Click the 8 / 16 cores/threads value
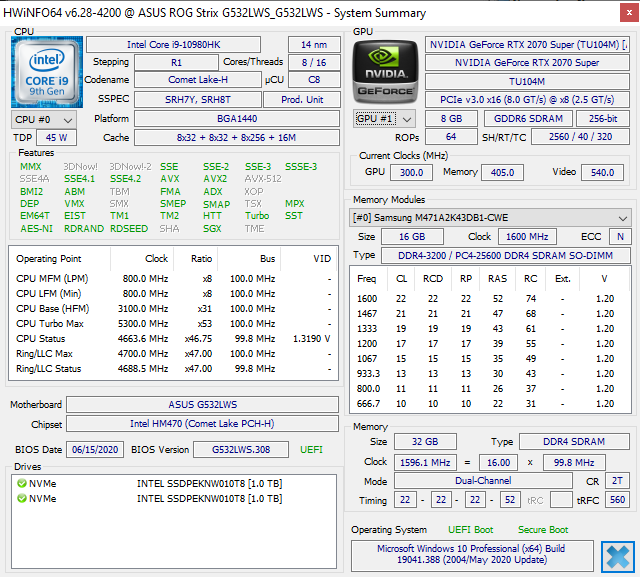The image size is (640, 577). 314,62
